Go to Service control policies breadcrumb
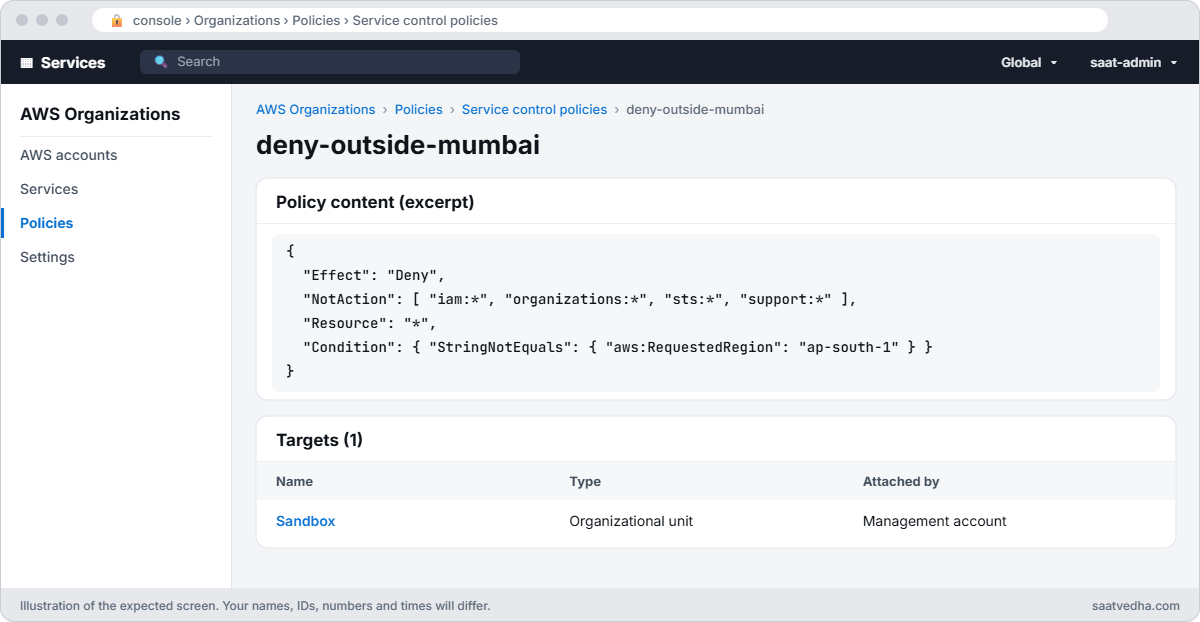This screenshot has width=1200, height=622. coord(534,109)
